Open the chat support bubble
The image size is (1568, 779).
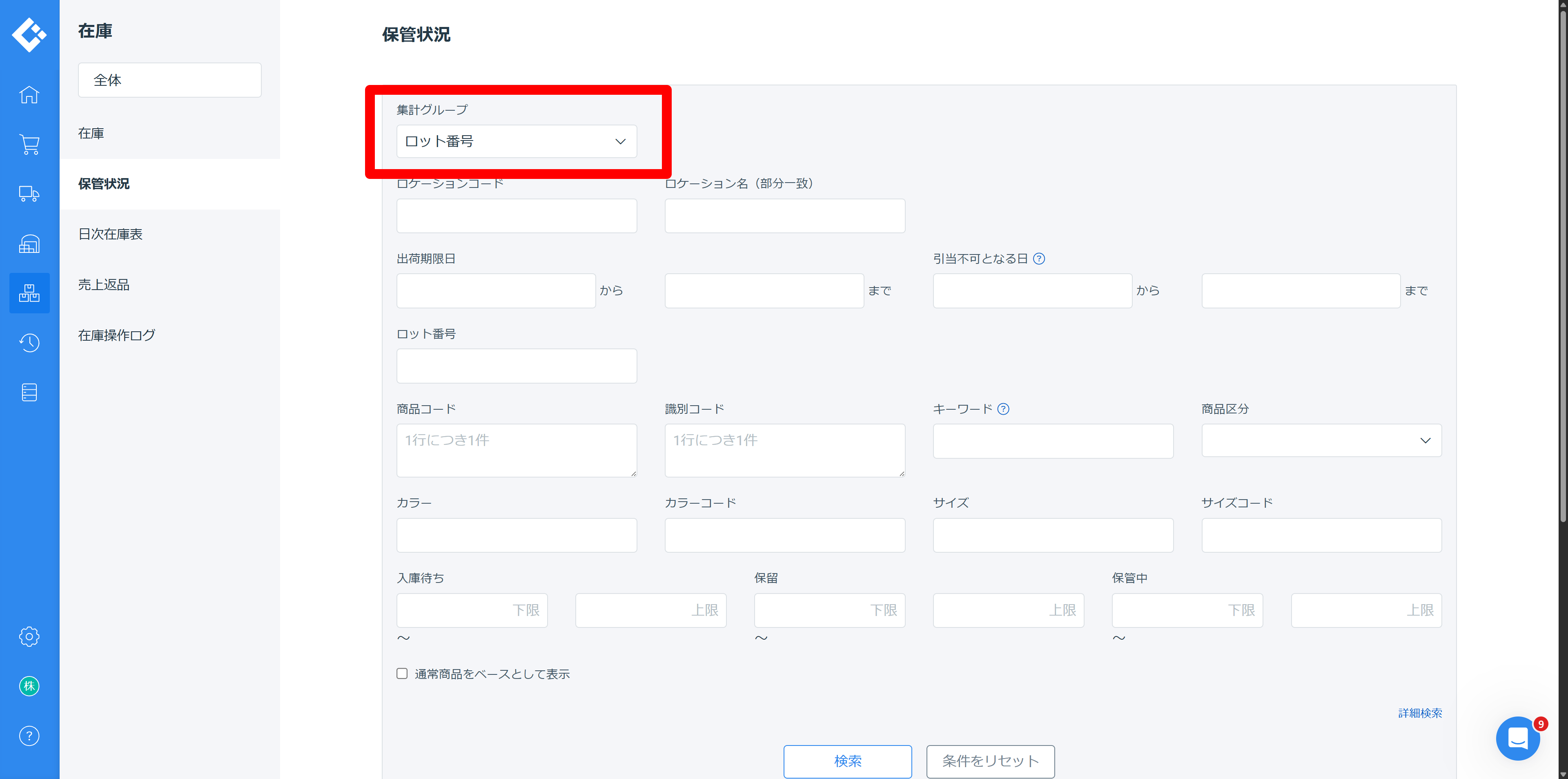[1517, 738]
